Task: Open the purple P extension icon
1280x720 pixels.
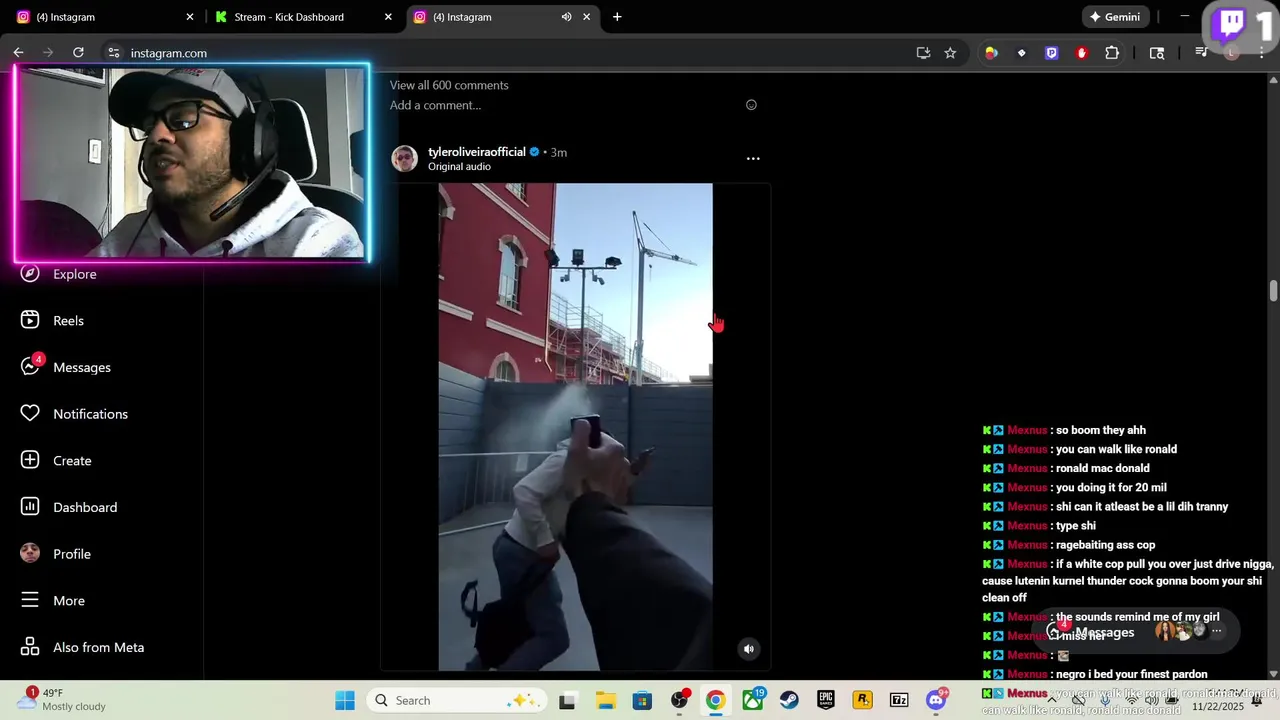Action: coord(1051,53)
